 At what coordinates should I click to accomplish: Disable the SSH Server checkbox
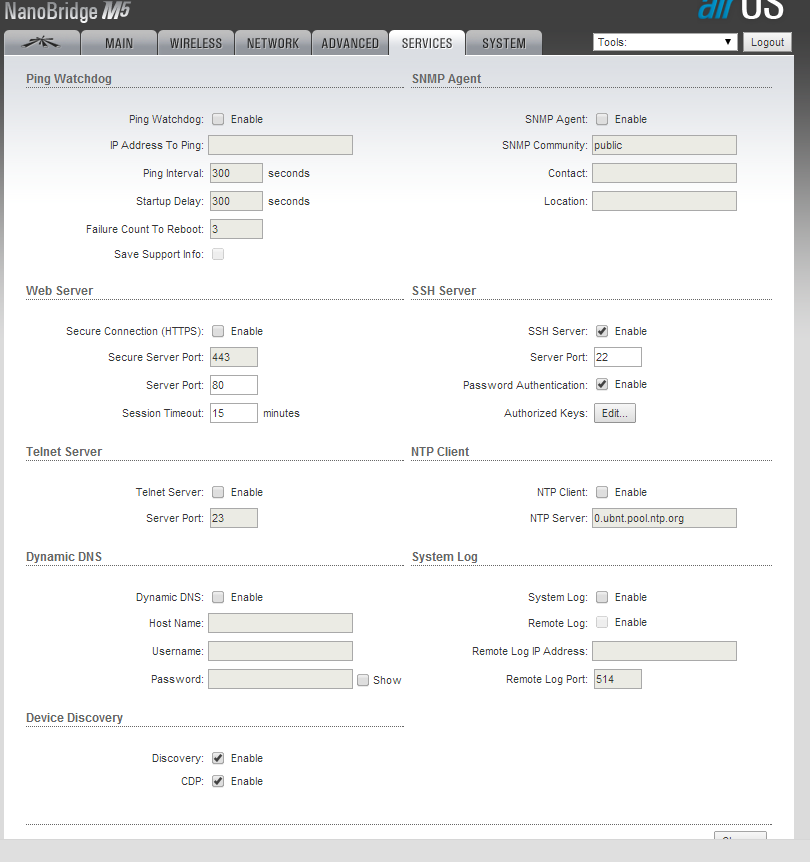tap(602, 331)
